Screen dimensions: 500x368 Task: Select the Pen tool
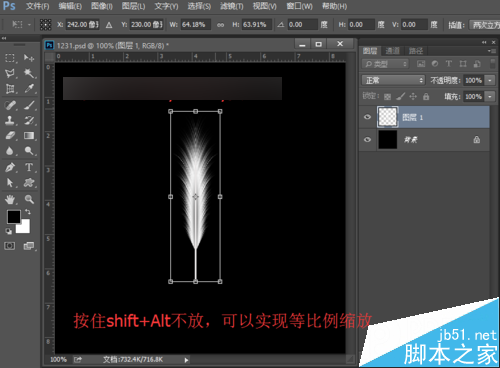pyautogui.click(x=10, y=167)
